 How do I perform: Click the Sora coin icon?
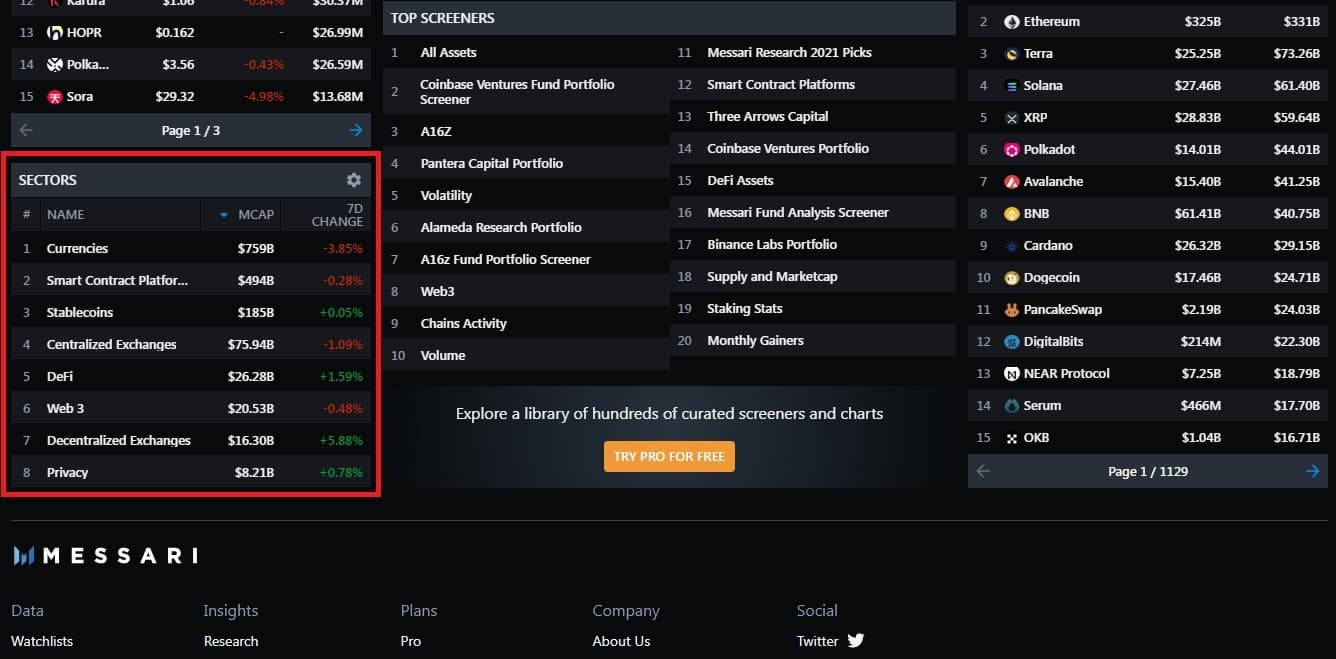pyautogui.click(x=55, y=97)
